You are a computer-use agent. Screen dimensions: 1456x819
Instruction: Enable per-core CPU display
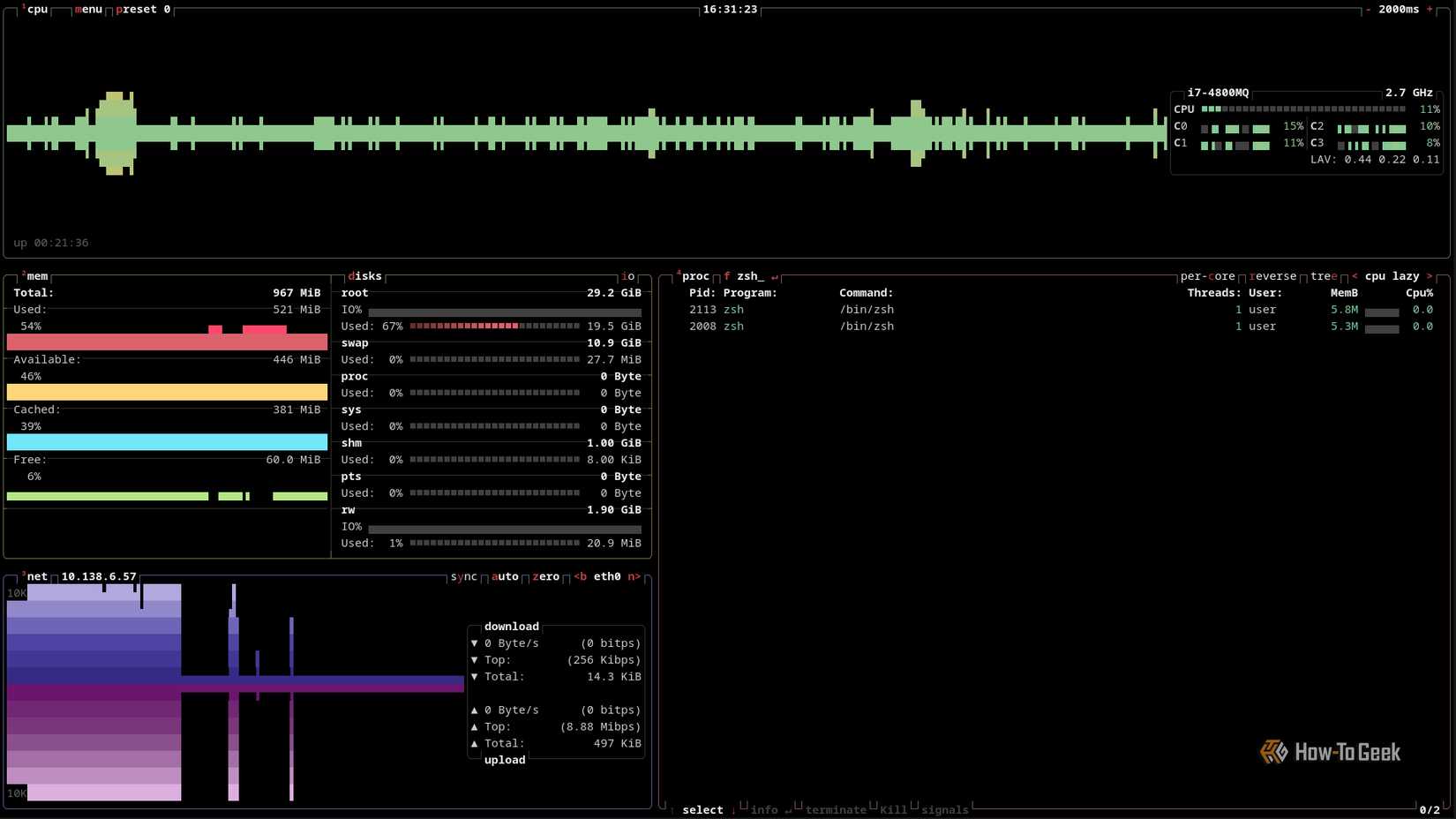pos(1206,275)
